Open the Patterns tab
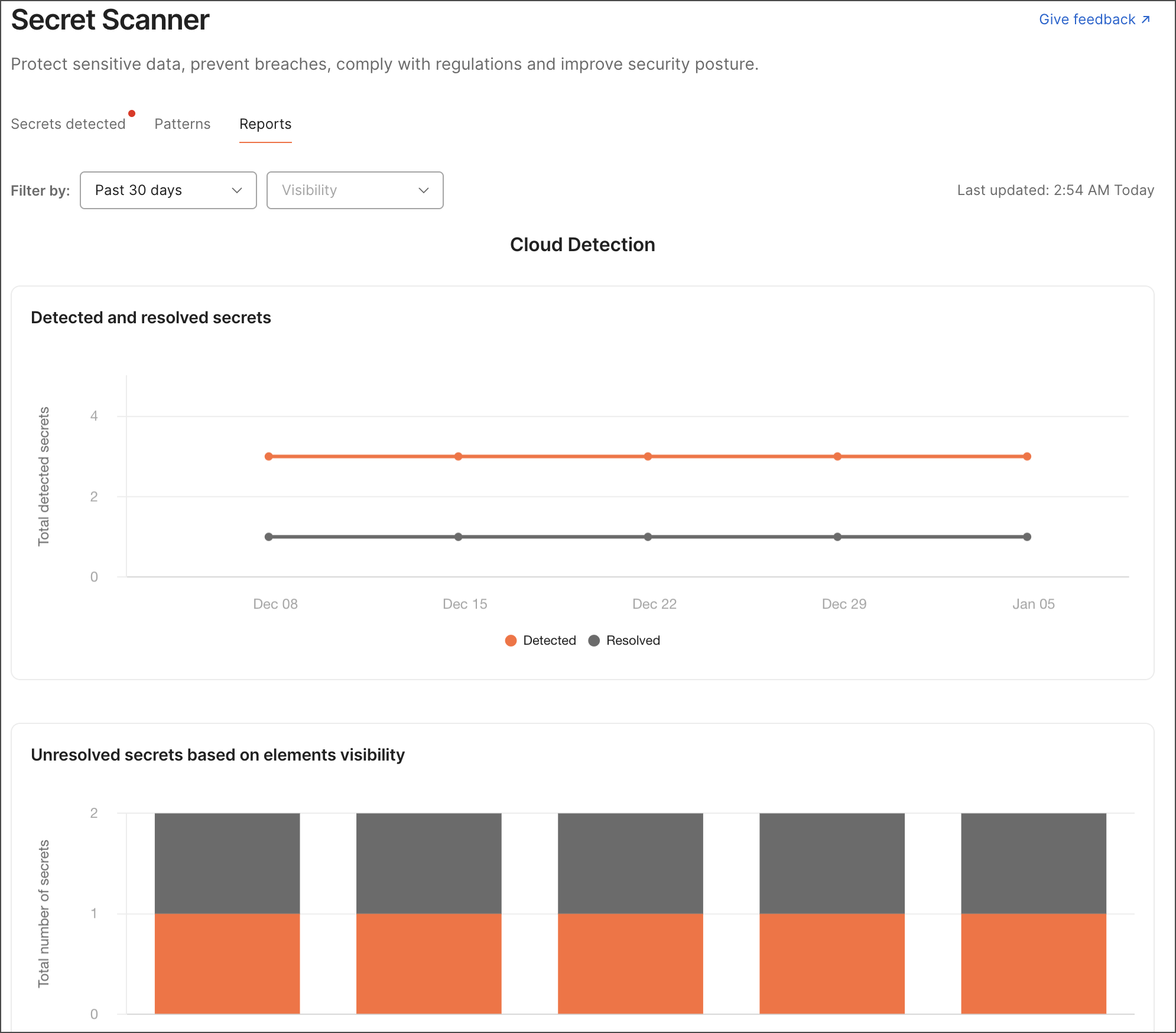The width and height of the screenshot is (1176, 1033). [x=182, y=124]
